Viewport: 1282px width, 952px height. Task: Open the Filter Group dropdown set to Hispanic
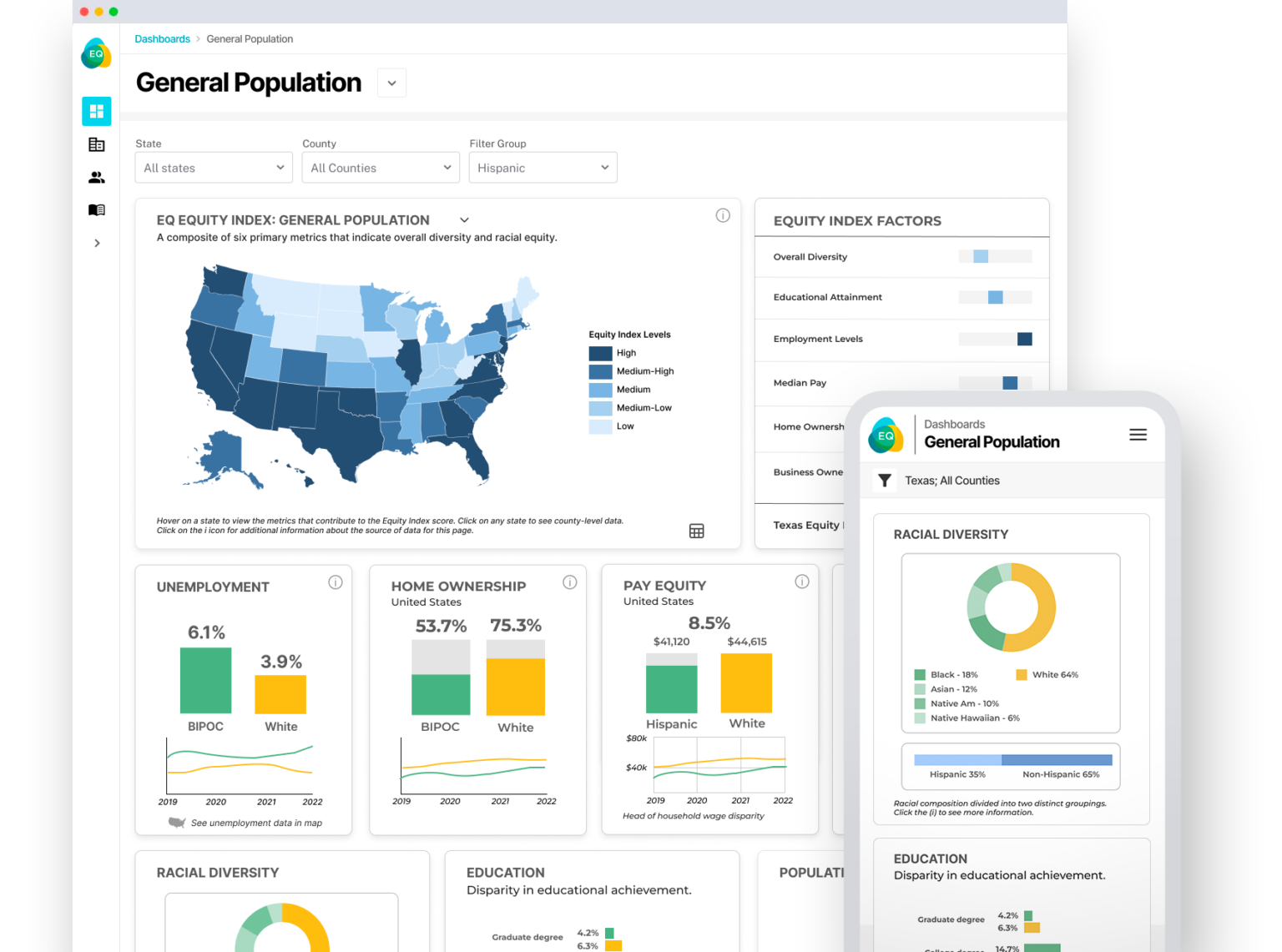pos(543,167)
